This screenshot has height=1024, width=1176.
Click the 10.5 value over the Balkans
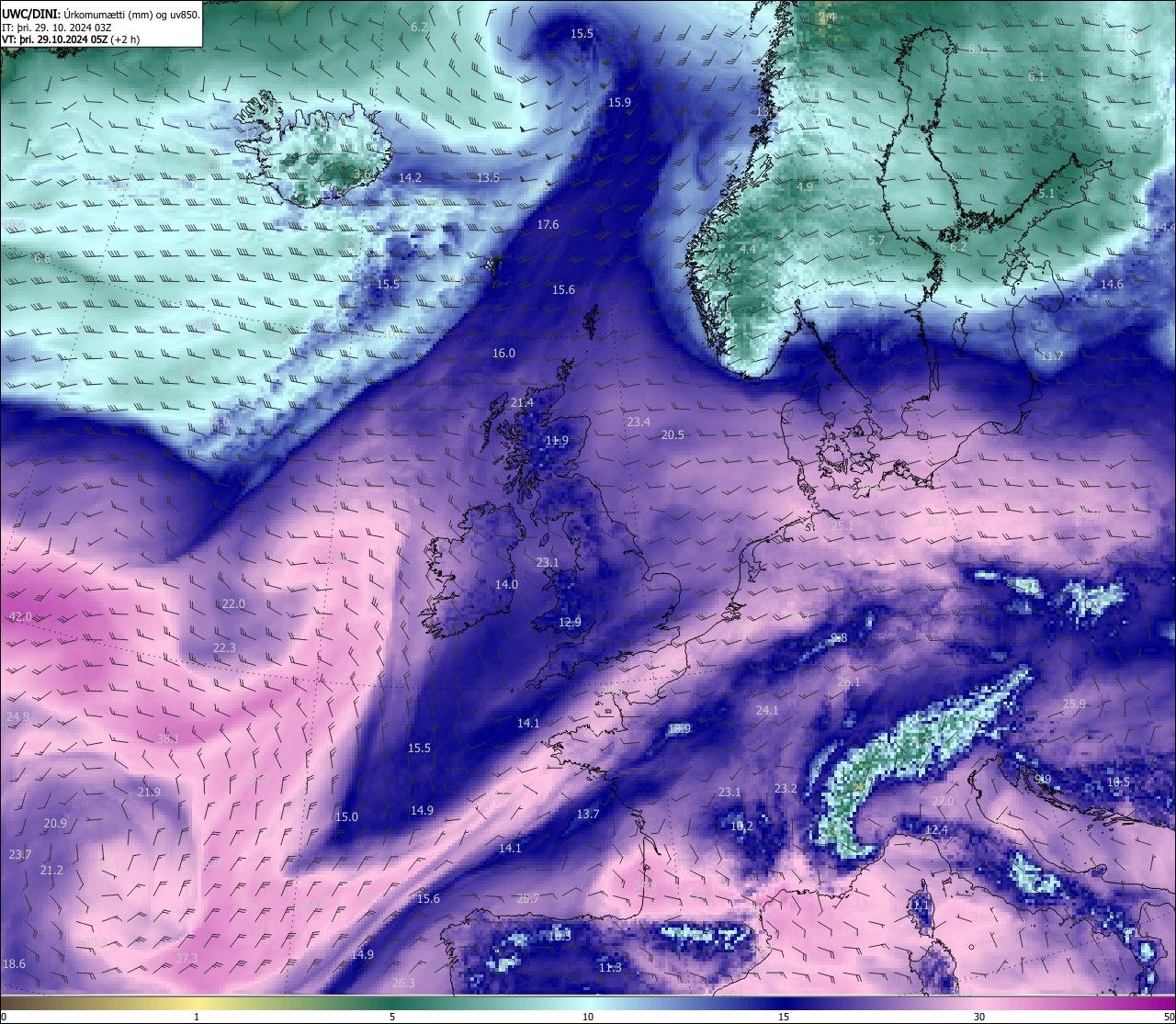coord(1118,782)
